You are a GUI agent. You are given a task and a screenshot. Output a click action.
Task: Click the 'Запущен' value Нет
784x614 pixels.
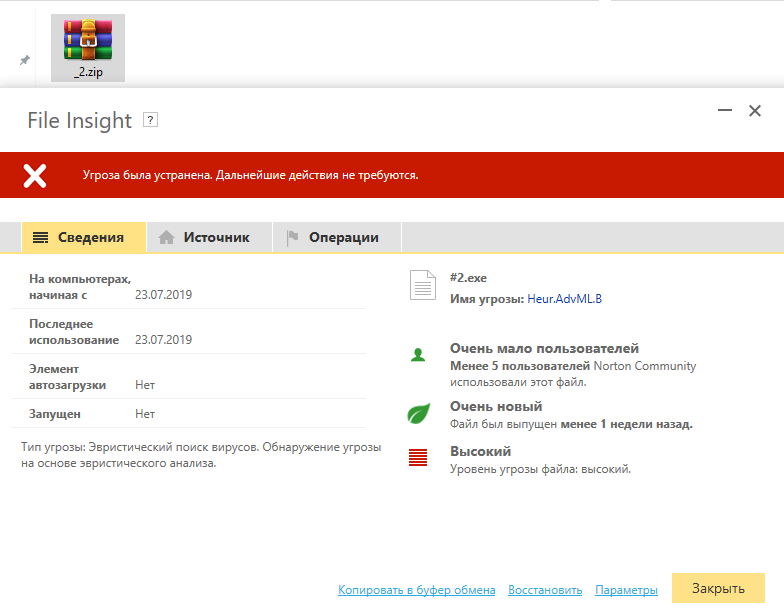(145, 414)
